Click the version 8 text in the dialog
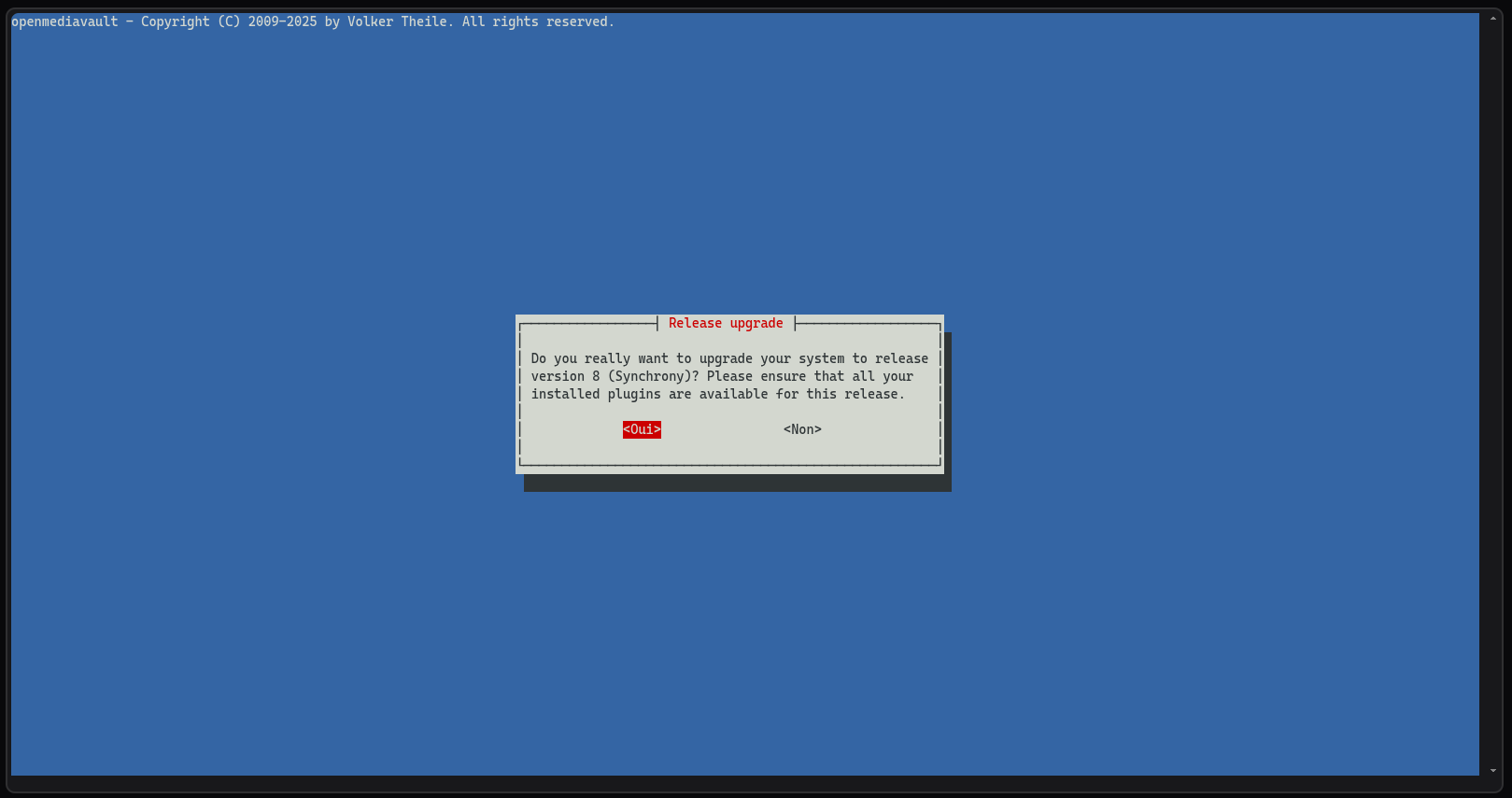The height and width of the screenshot is (798, 1512). [x=565, y=376]
